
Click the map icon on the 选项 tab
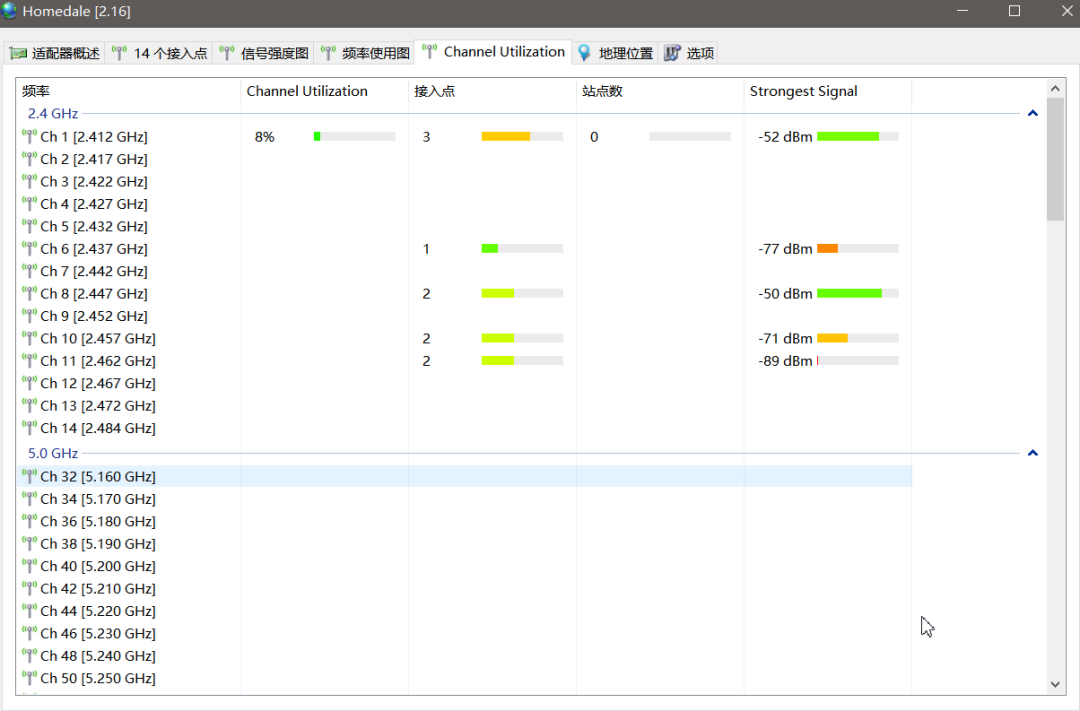coord(672,52)
